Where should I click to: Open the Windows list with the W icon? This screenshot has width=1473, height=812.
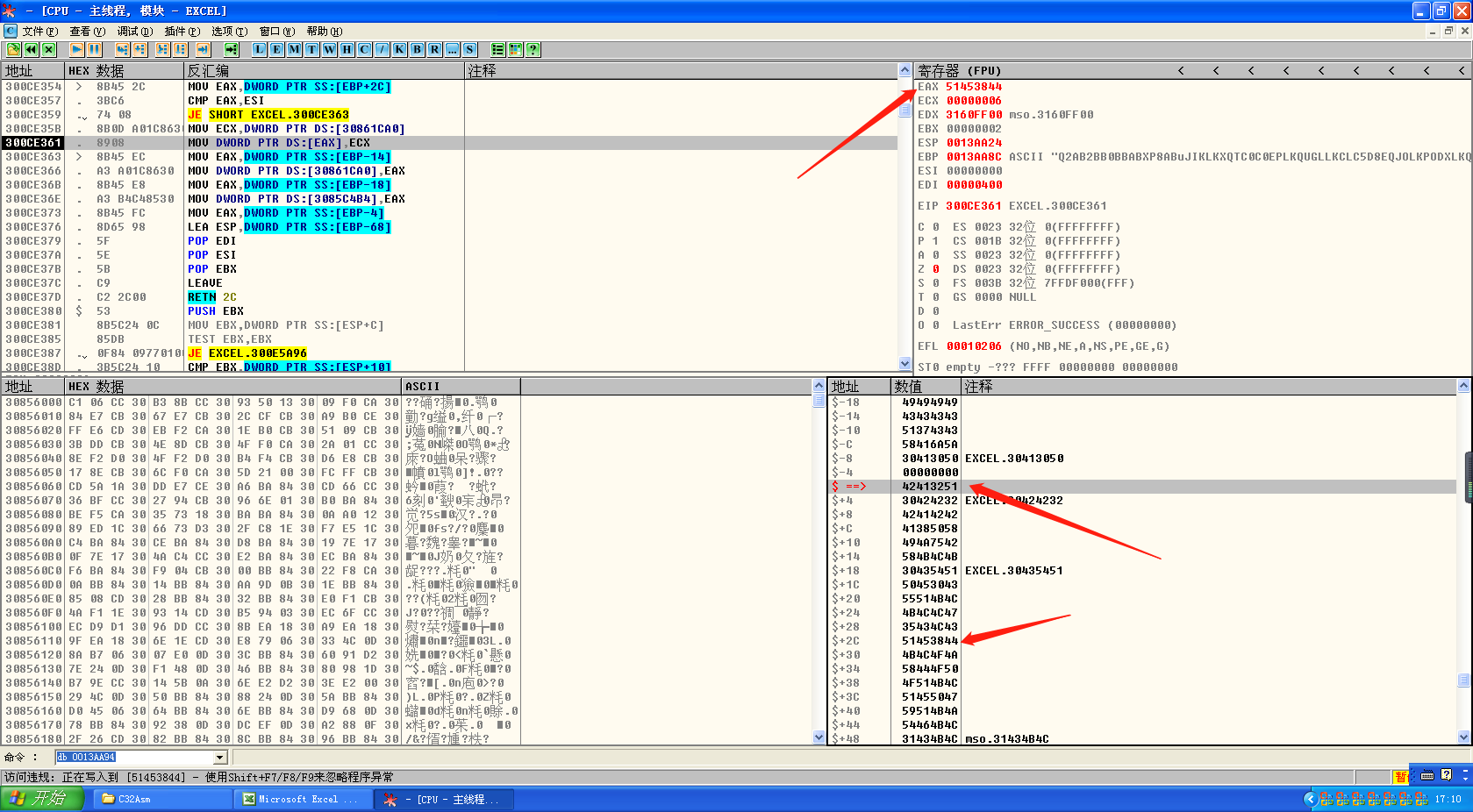click(329, 50)
